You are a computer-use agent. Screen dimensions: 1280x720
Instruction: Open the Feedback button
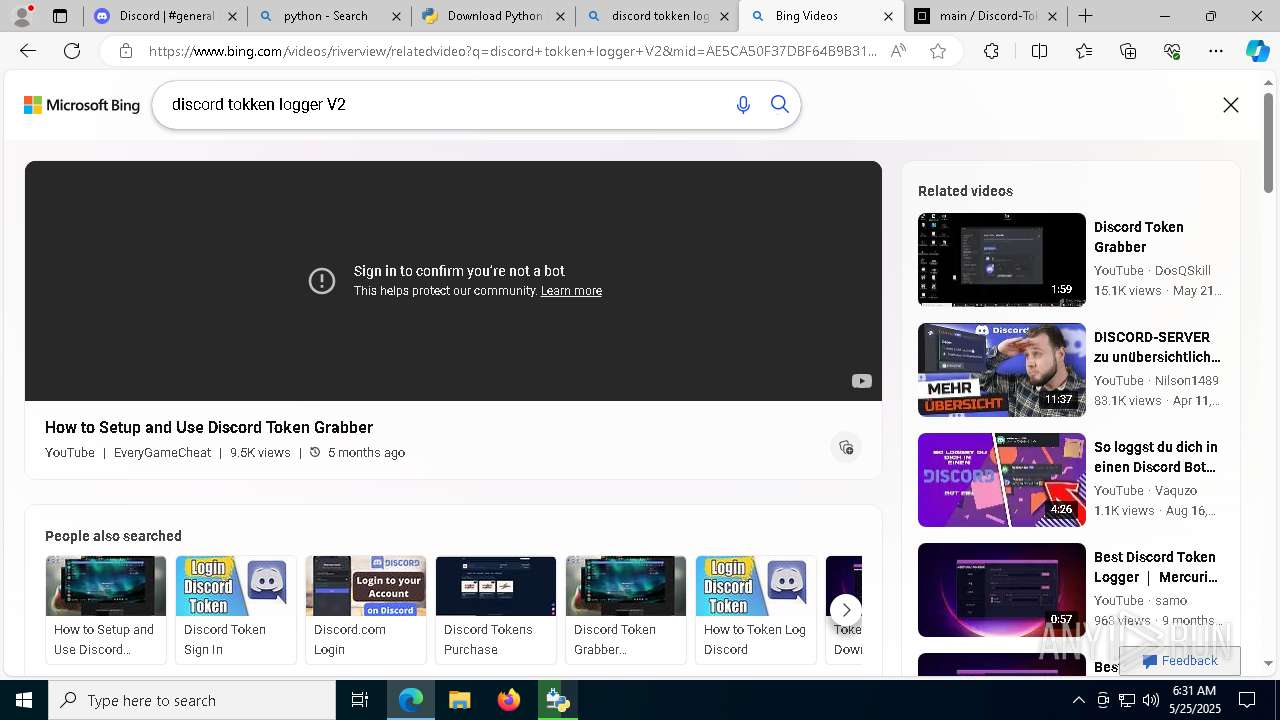(1180, 661)
